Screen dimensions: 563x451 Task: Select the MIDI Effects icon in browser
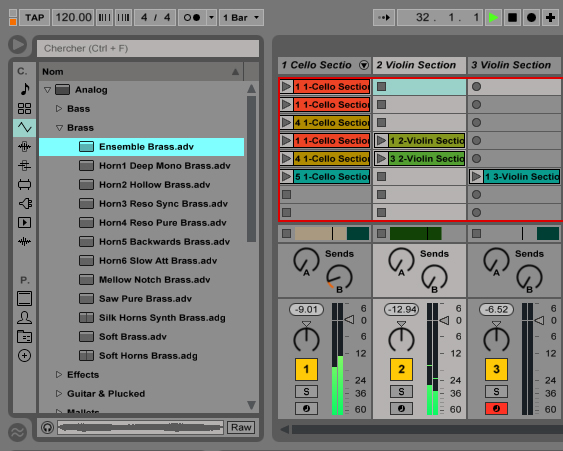[24, 166]
